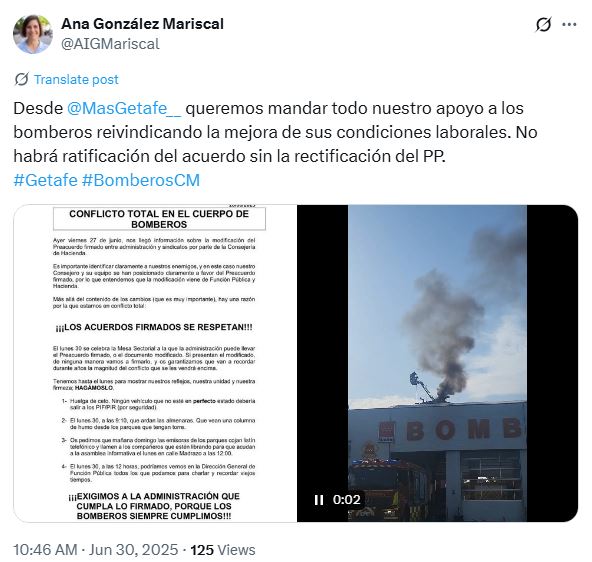Viewport: 592px width, 562px height.
Task: Open the display name Ana González Mariscal
Action: [x=142, y=24]
